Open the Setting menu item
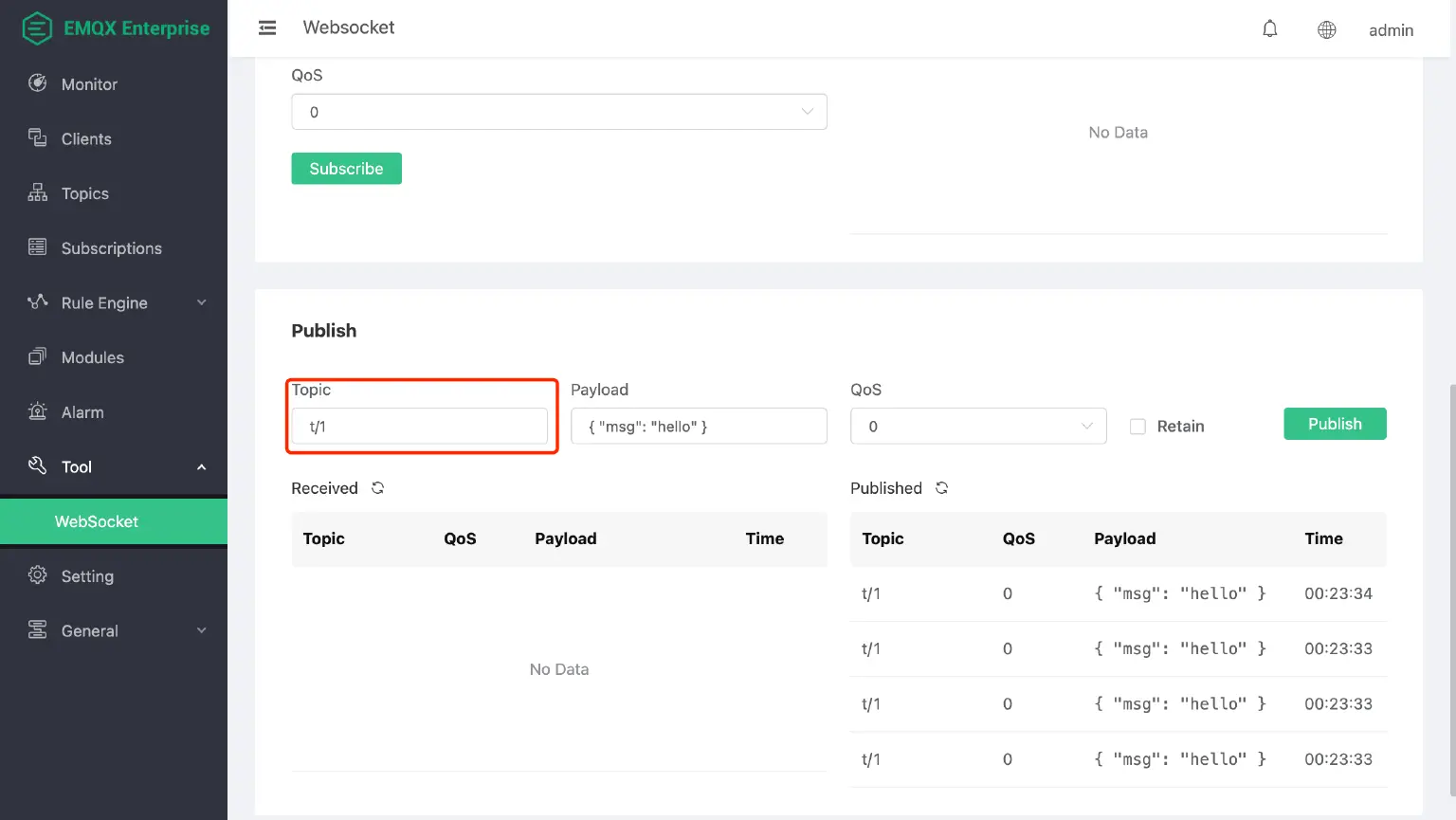This screenshot has width=1456, height=820. coord(114,576)
